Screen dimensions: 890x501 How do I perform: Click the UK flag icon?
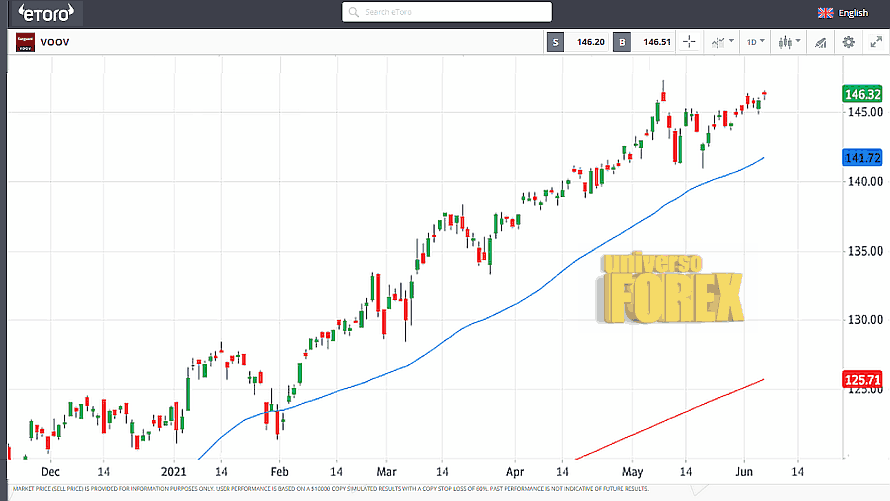click(x=825, y=13)
